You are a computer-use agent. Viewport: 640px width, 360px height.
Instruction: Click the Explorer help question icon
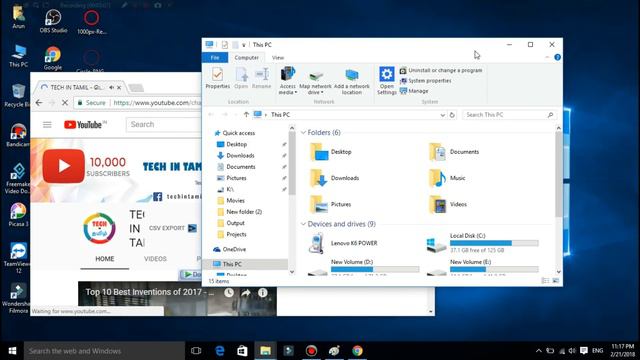click(x=557, y=58)
